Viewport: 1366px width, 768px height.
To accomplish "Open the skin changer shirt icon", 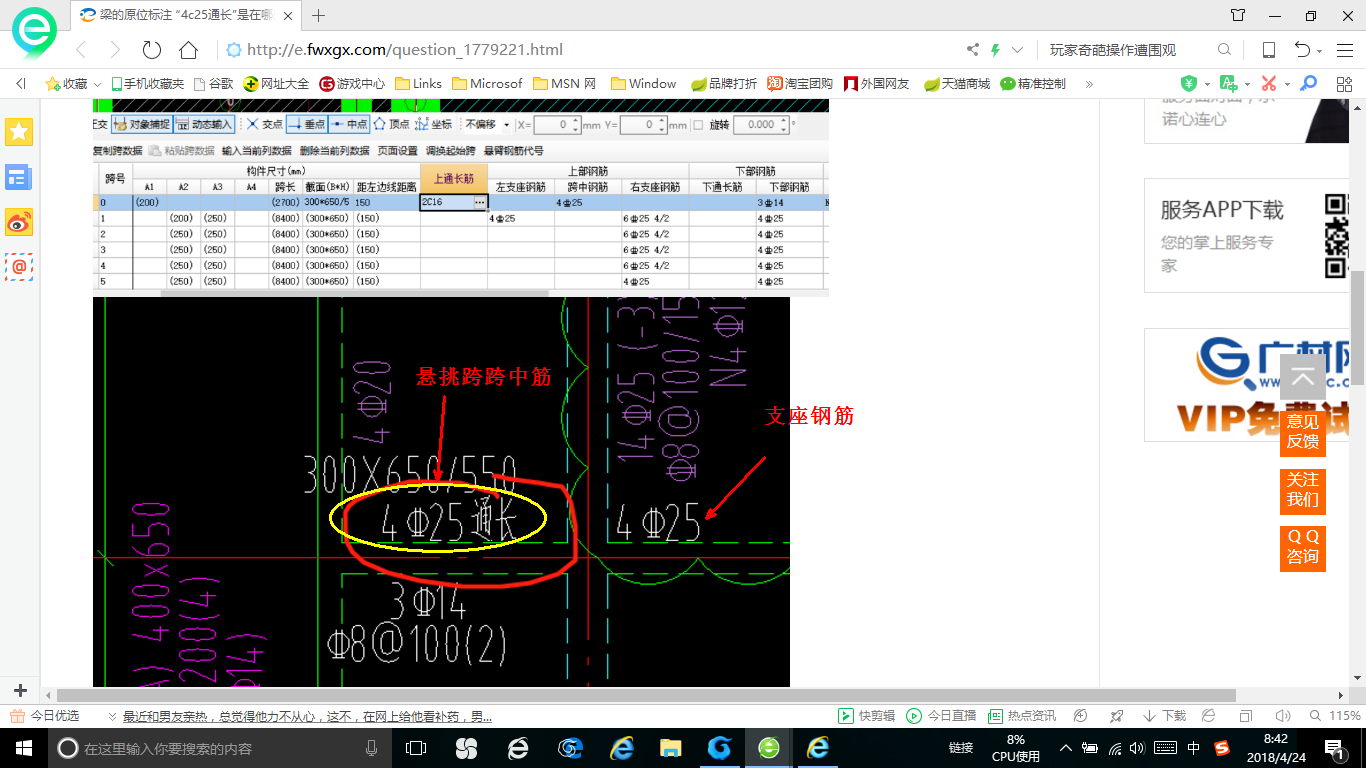I will [x=1239, y=15].
